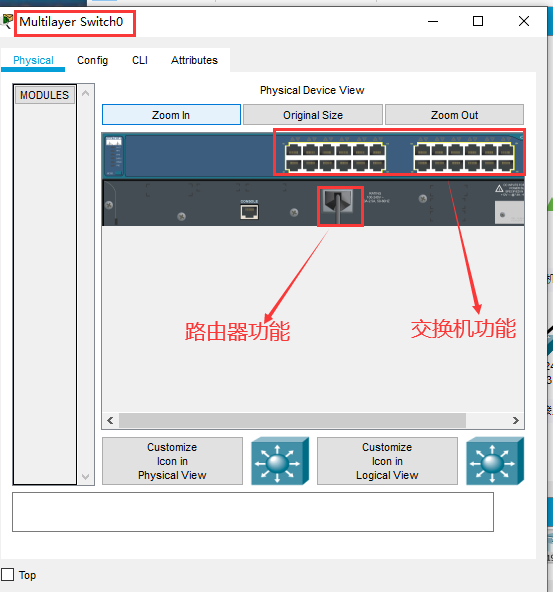553x592 pixels.
Task: Toggle the Top checkbox
Action: coord(8,575)
